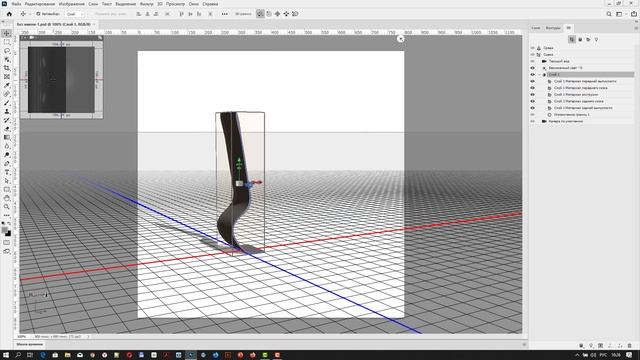
Task: Select the History Brush tool
Action: tap(7, 120)
